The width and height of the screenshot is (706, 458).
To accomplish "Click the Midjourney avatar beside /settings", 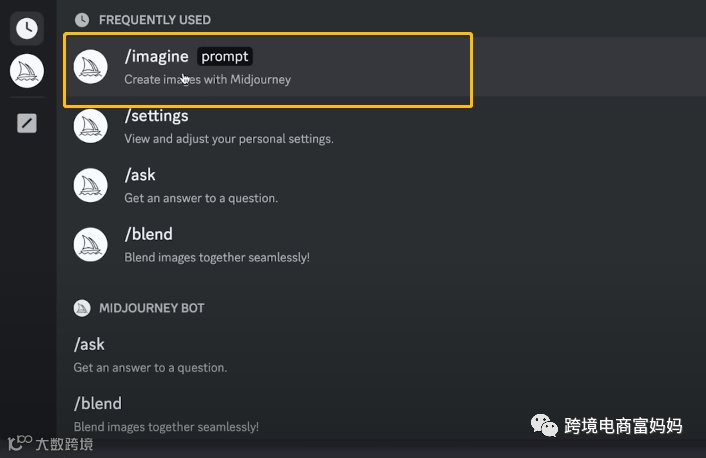I will click(x=91, y=126).
